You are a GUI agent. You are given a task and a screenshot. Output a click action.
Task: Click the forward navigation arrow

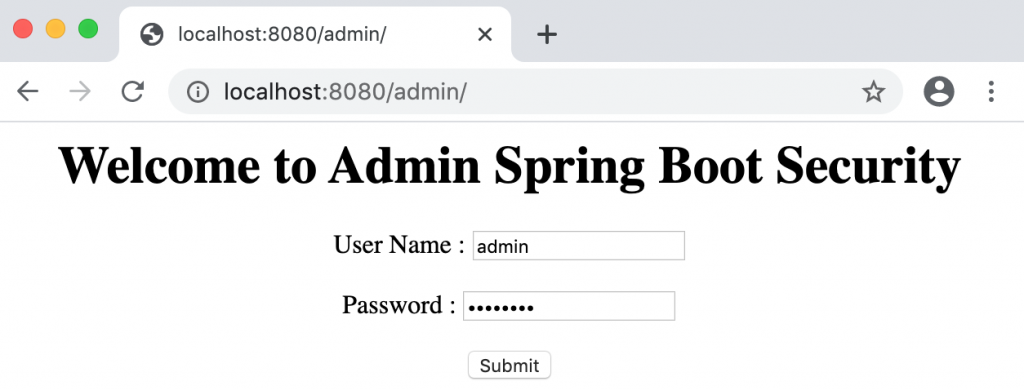80,92
